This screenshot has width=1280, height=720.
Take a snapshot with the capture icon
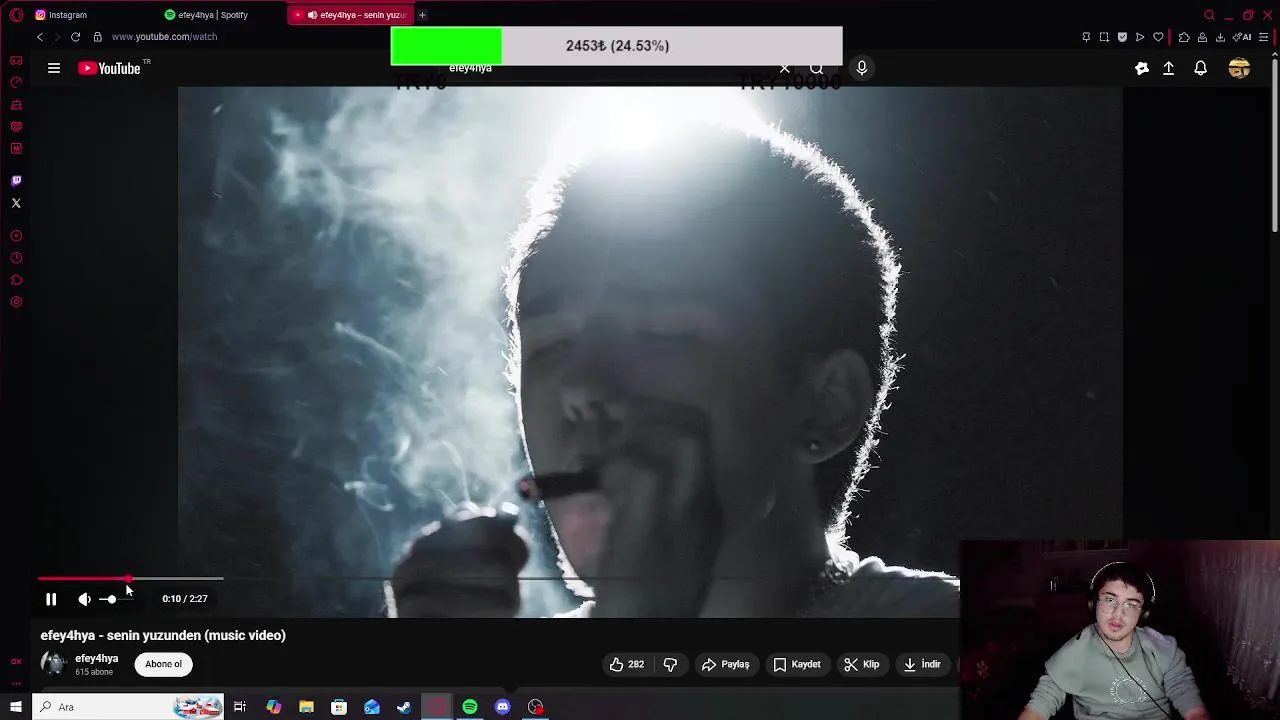(x=1104, y=37)
